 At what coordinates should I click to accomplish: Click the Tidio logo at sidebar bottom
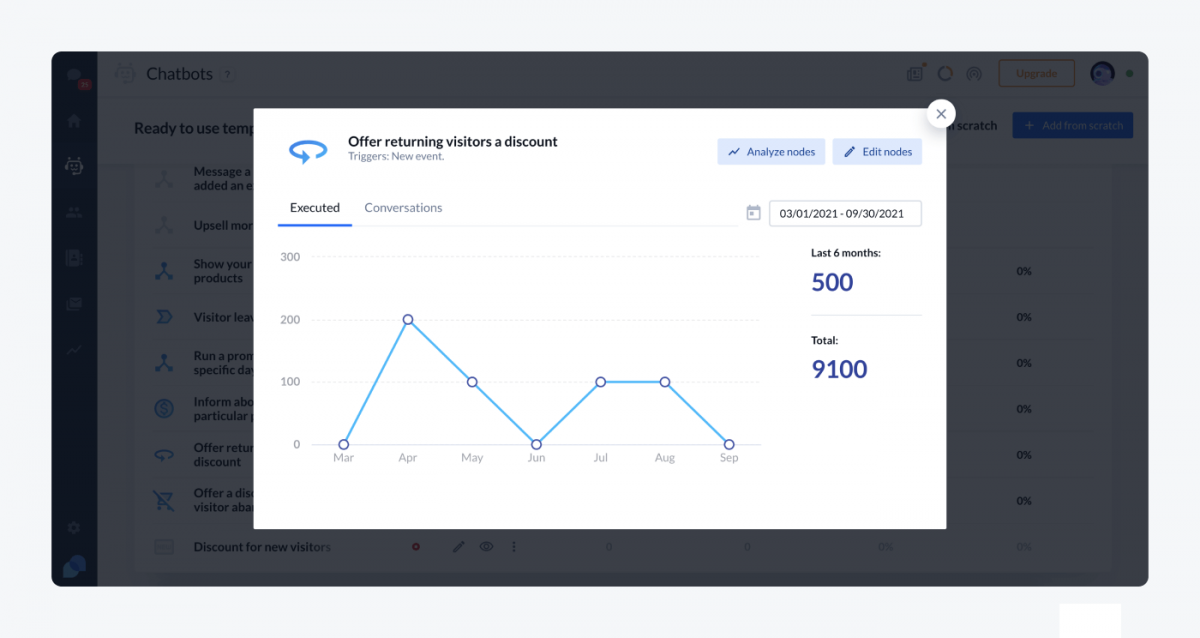click(74, 567)
